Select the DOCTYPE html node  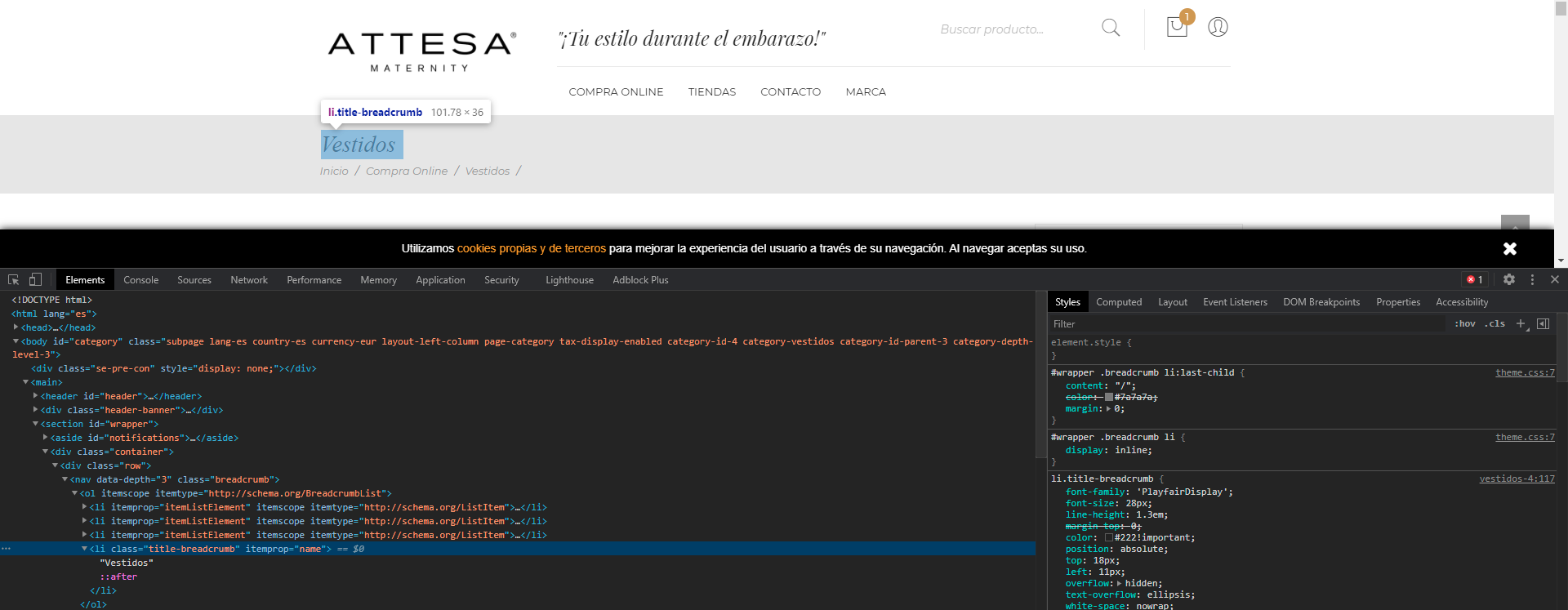(x=52, y=300)
